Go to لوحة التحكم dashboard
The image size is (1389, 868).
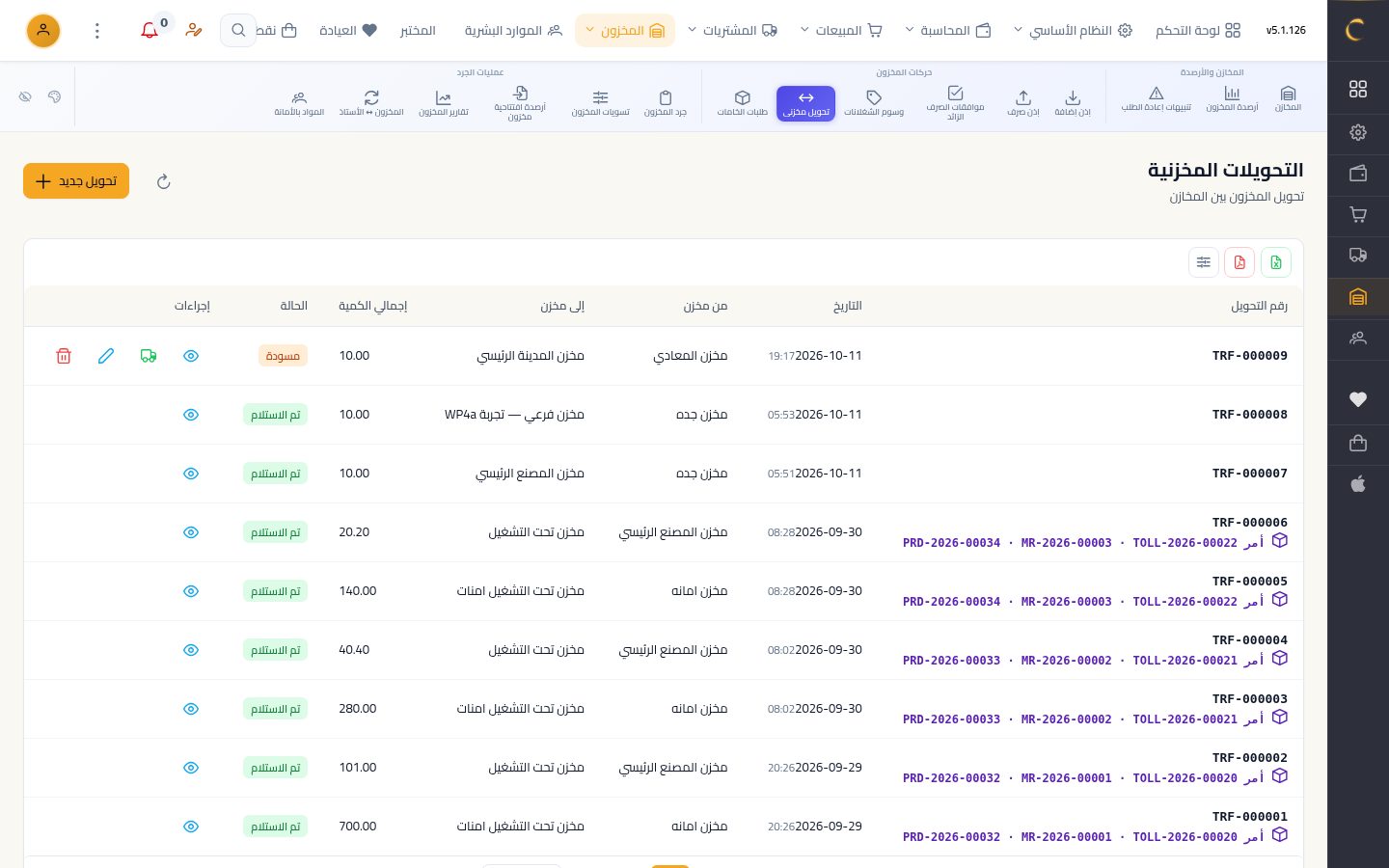1198,31
